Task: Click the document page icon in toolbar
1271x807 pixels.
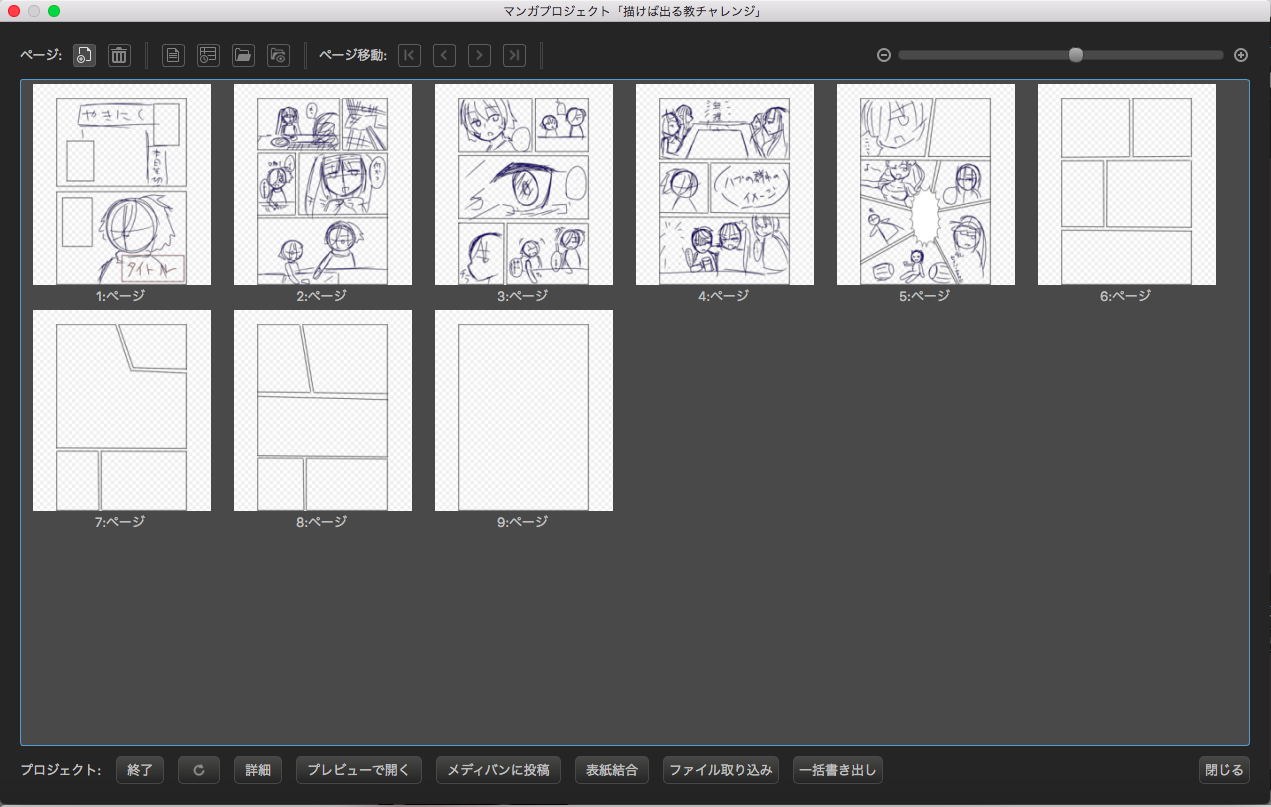Action: coord(174,56)
